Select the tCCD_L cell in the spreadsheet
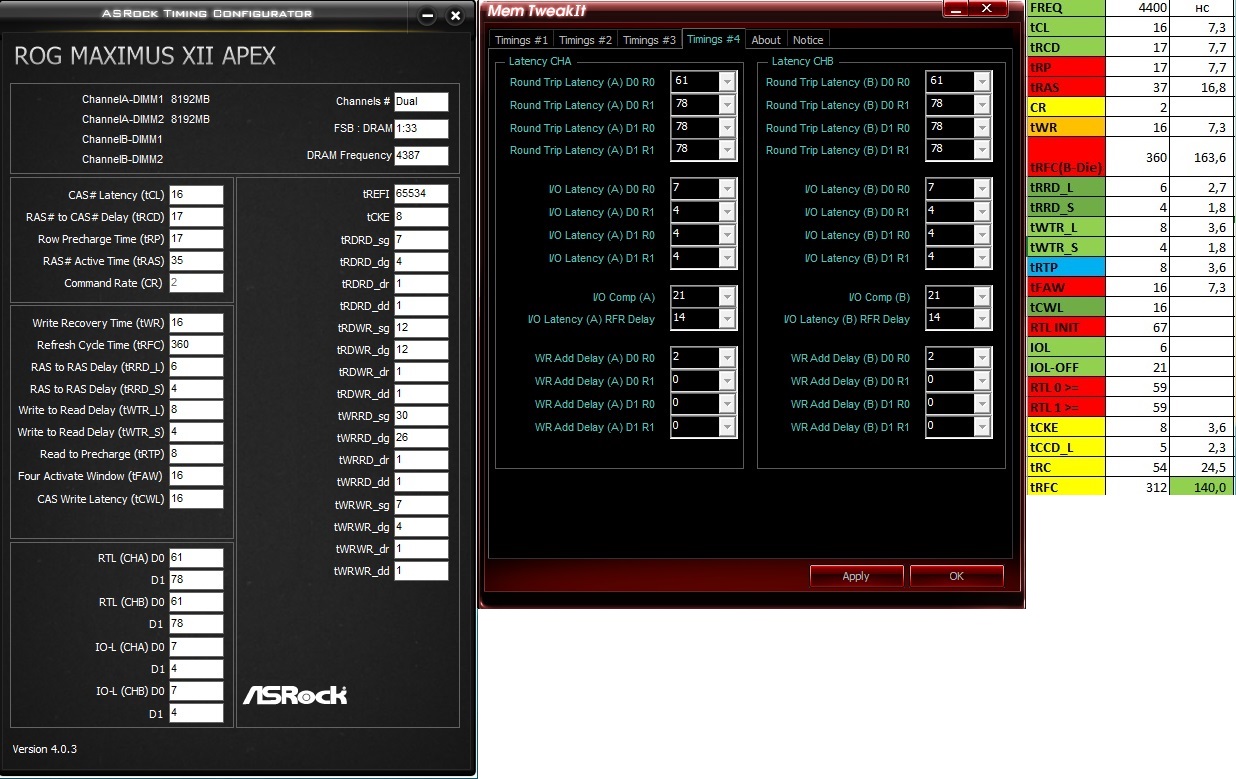Image resolution: width=1236 pixels, height=779 pixels. (1066, 447)
